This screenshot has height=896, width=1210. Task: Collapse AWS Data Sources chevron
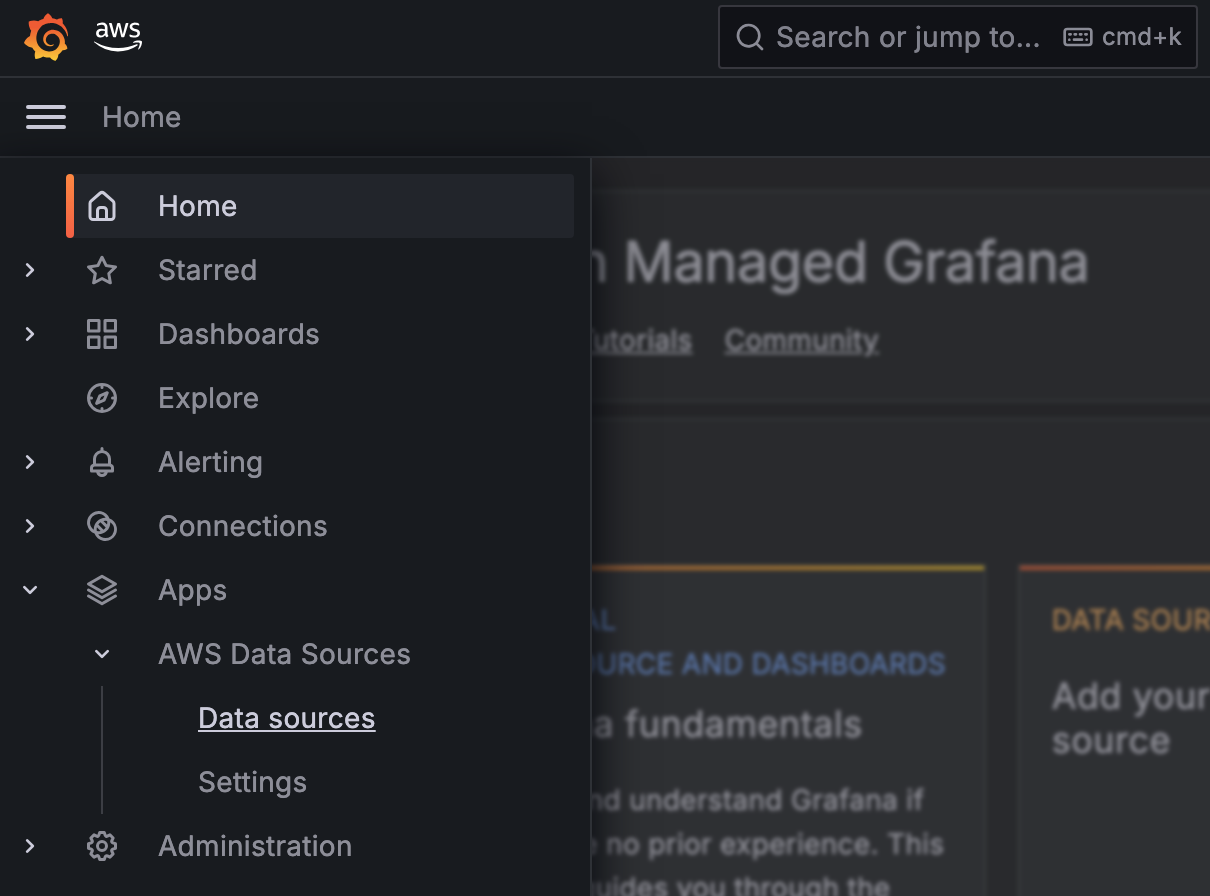pyautogui.click(x=102, y=654)
